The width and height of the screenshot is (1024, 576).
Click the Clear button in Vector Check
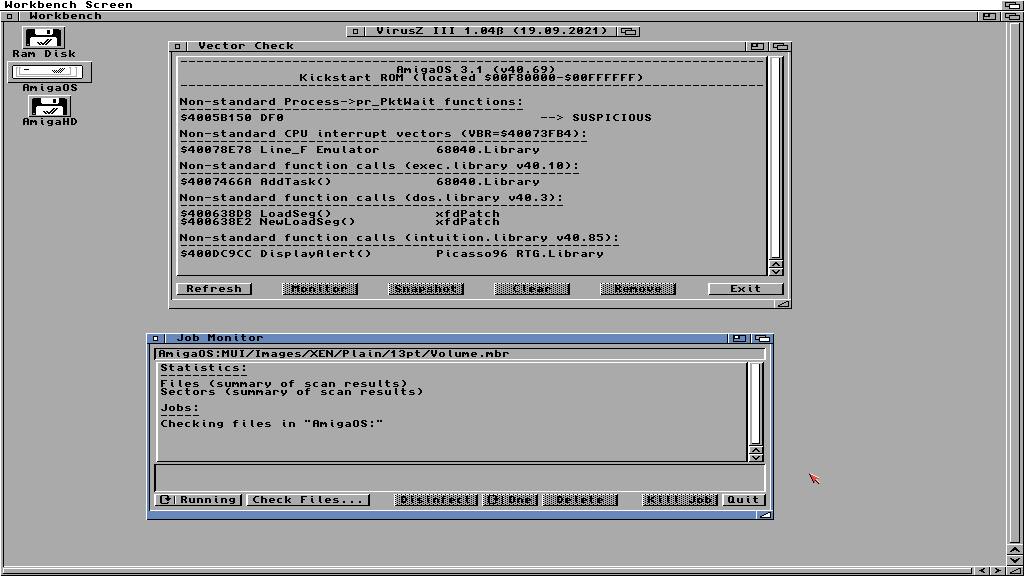coord(532,289)
